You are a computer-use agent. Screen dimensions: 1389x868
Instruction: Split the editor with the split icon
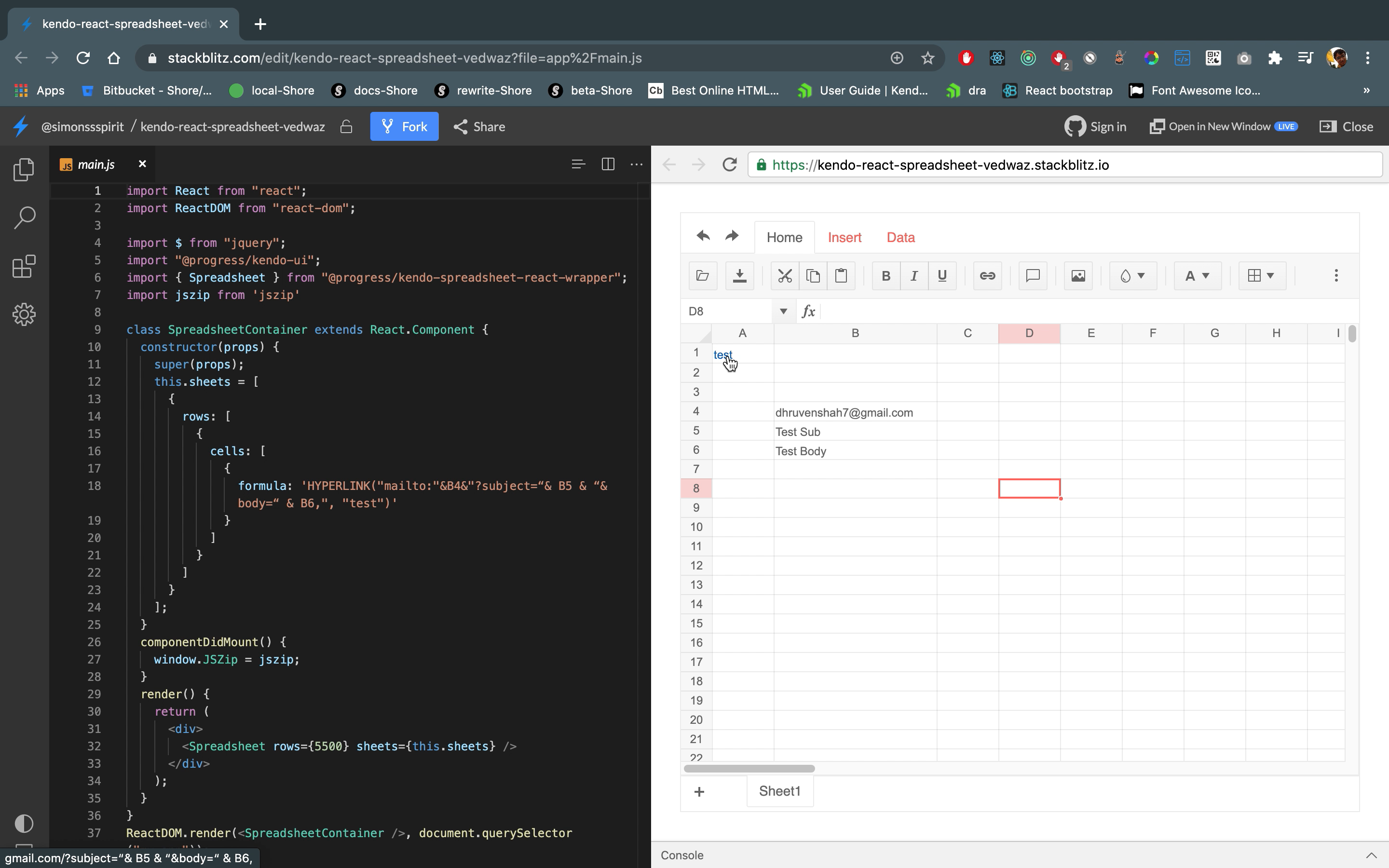[608, 164]
